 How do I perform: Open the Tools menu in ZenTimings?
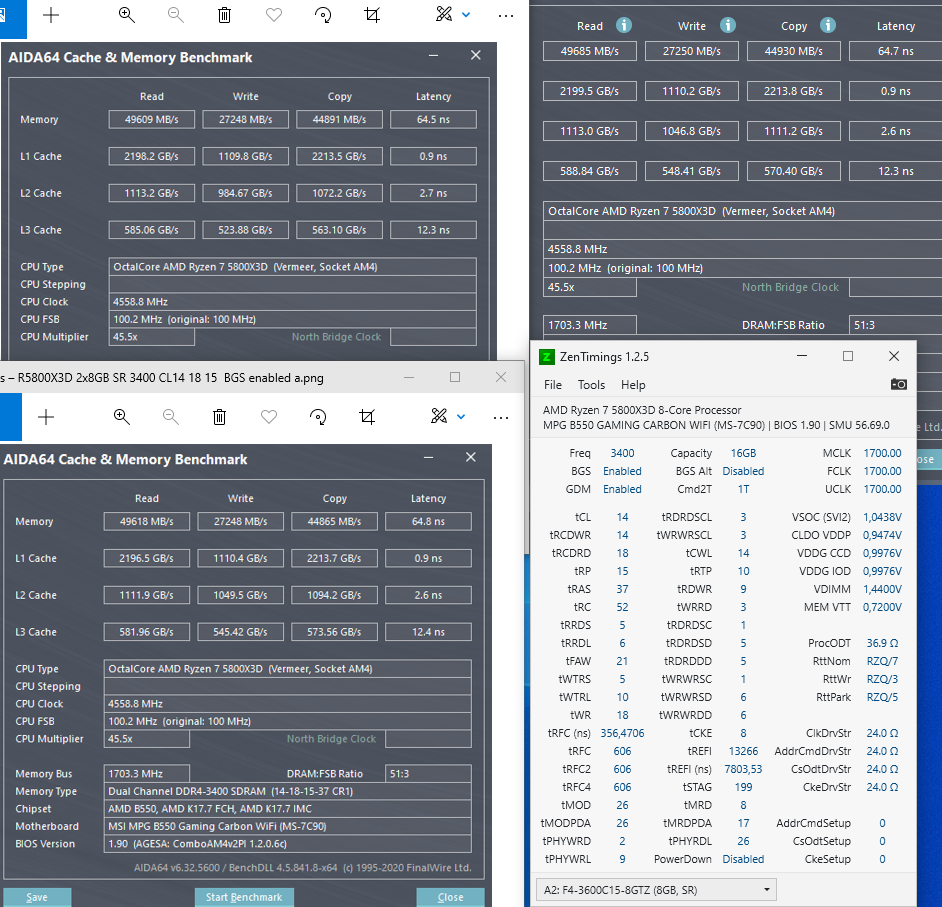[592, 384]
